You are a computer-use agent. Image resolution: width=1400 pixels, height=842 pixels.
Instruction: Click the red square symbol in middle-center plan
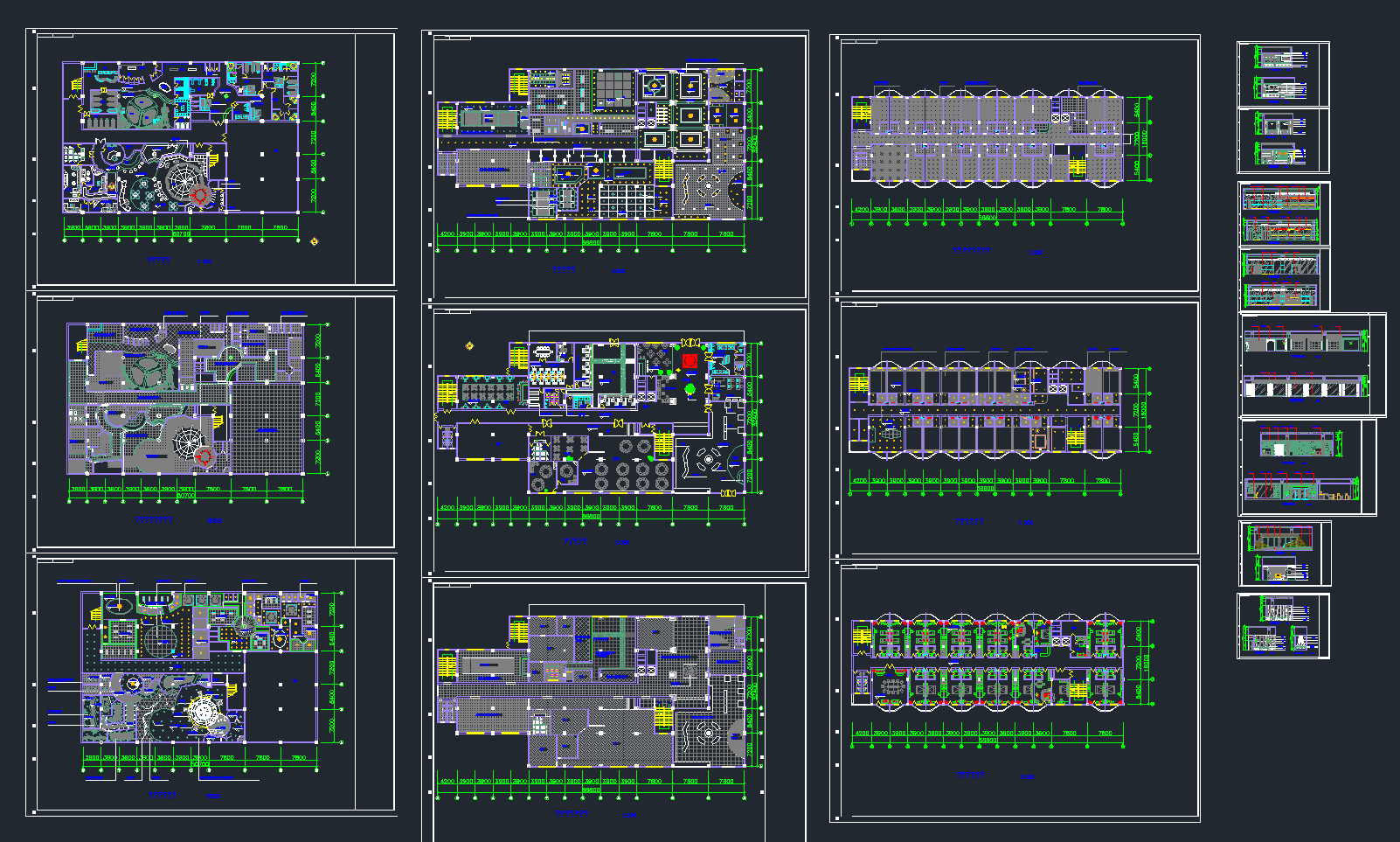point(690,361)
